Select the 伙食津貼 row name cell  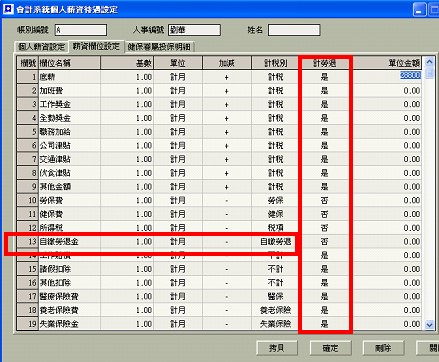[69, 173]
